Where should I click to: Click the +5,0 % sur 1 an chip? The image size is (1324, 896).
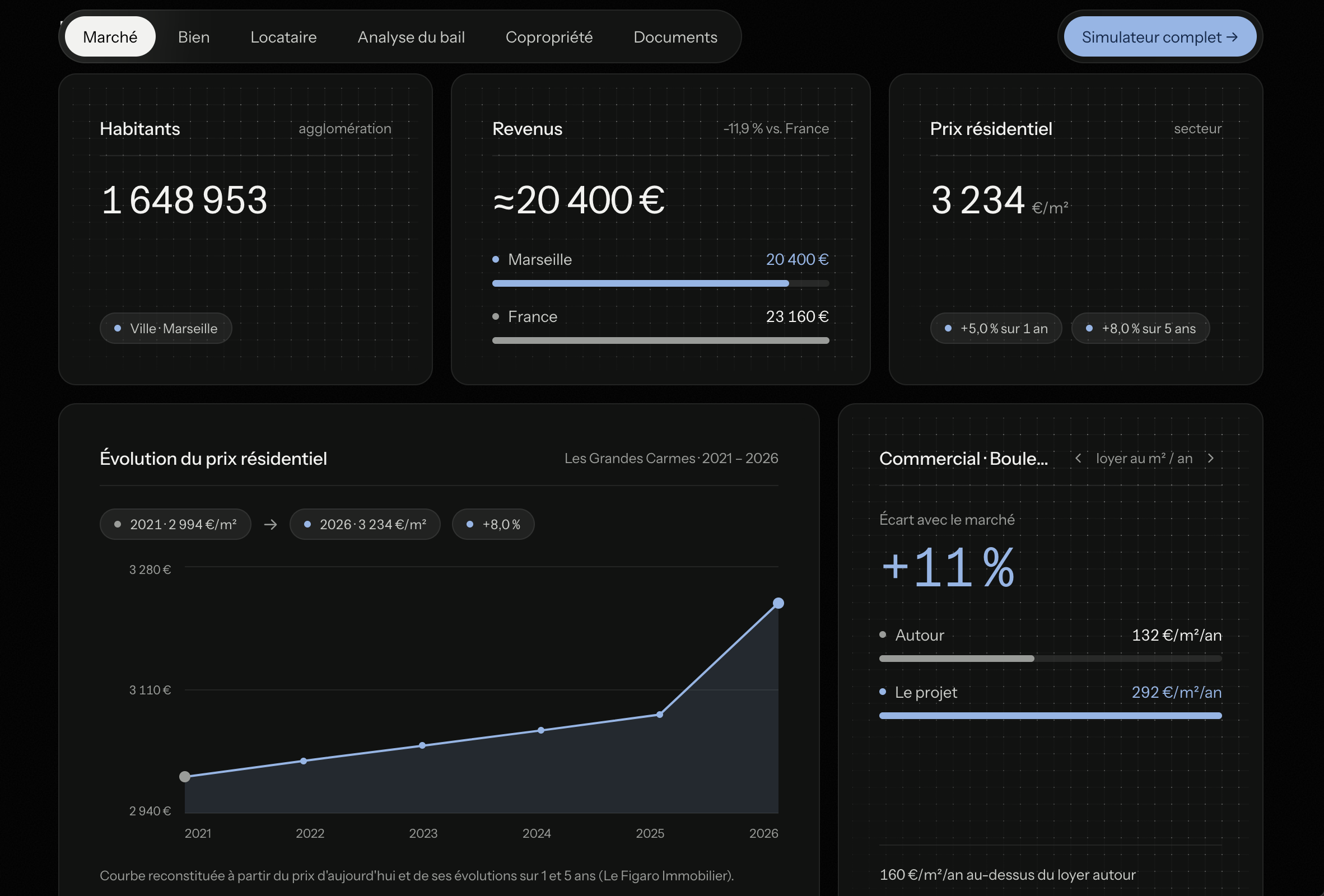(996, 329)
